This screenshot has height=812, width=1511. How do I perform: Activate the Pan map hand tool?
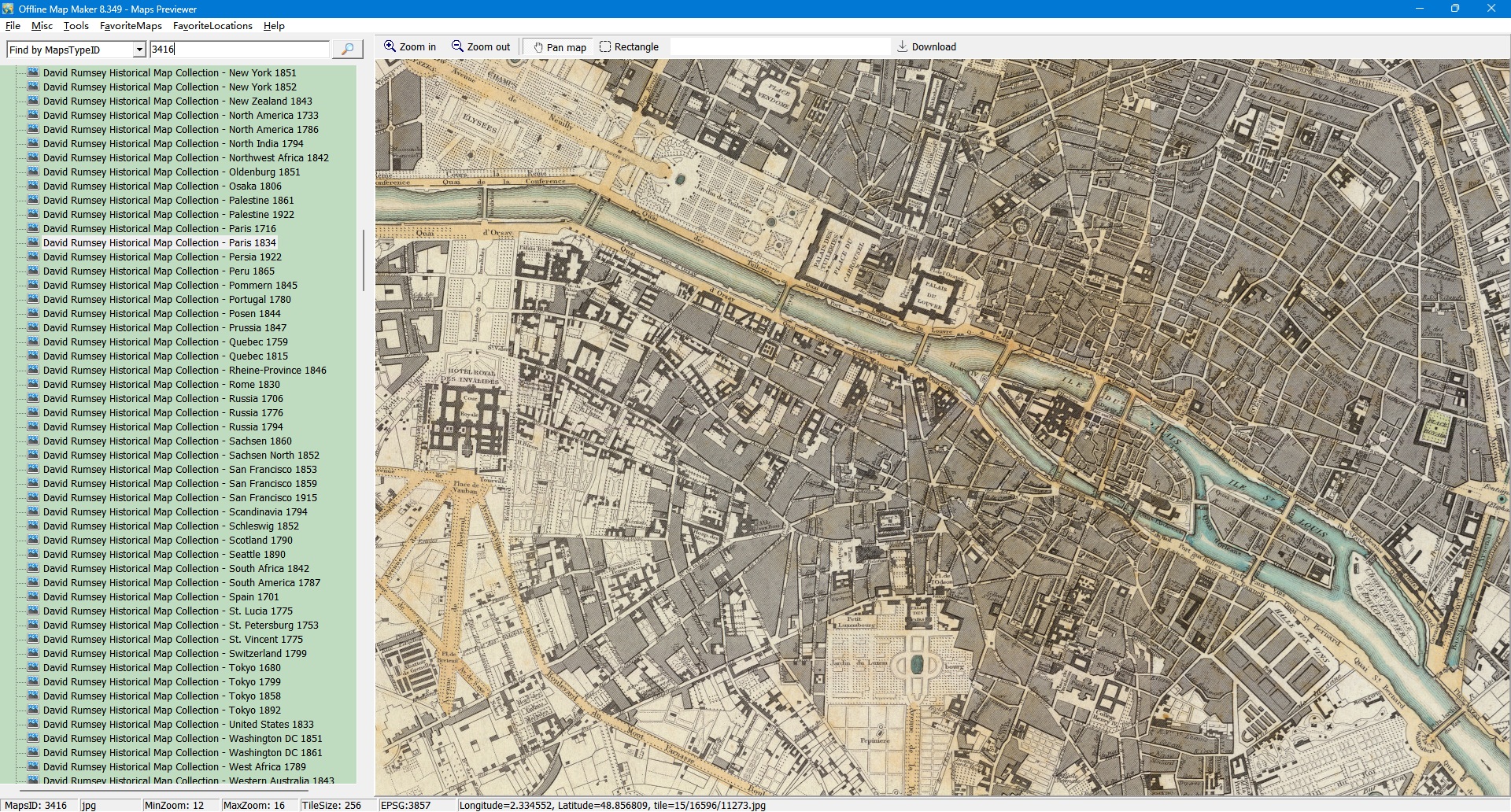coord(560,47)
